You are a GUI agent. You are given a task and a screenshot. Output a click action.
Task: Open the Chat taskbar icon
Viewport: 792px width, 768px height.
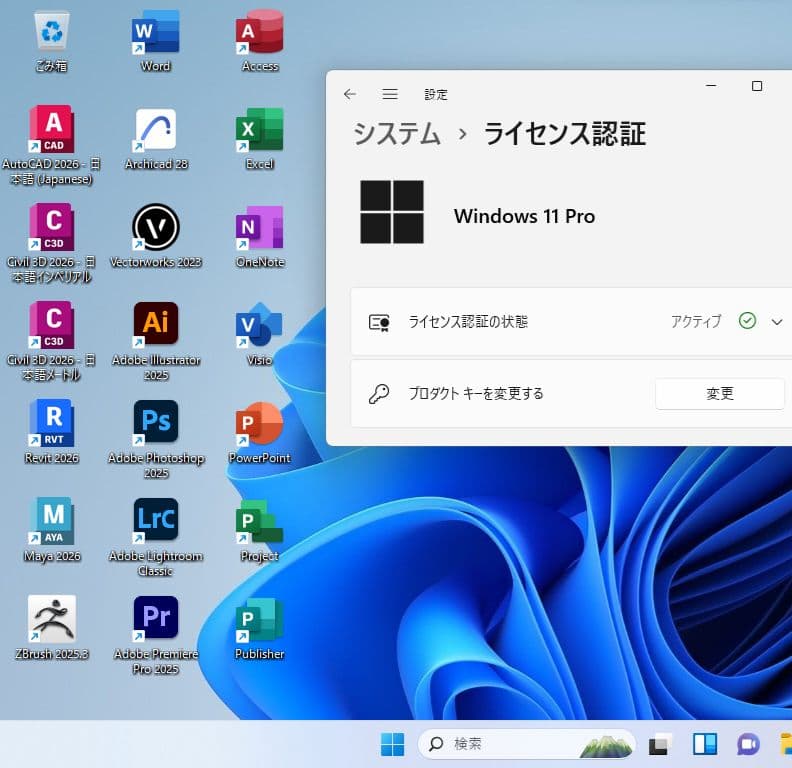coord(748,744)
